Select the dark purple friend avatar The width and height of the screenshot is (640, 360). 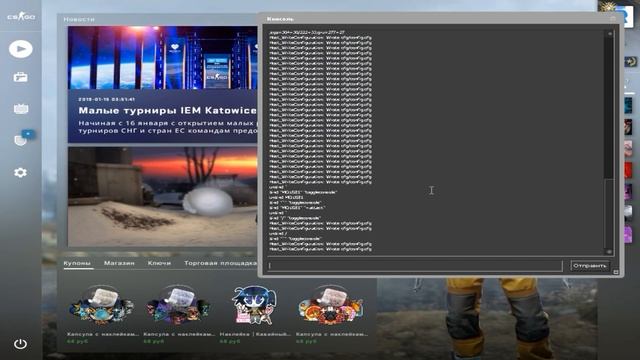(x=628, y=191)
